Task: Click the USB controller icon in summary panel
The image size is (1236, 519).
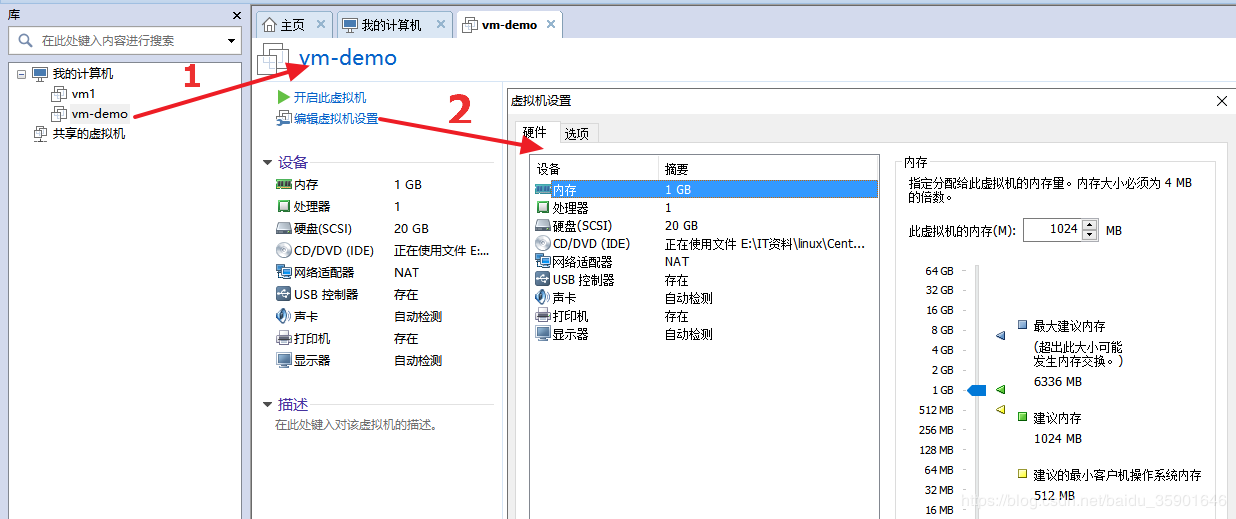Action: [284, 295]
